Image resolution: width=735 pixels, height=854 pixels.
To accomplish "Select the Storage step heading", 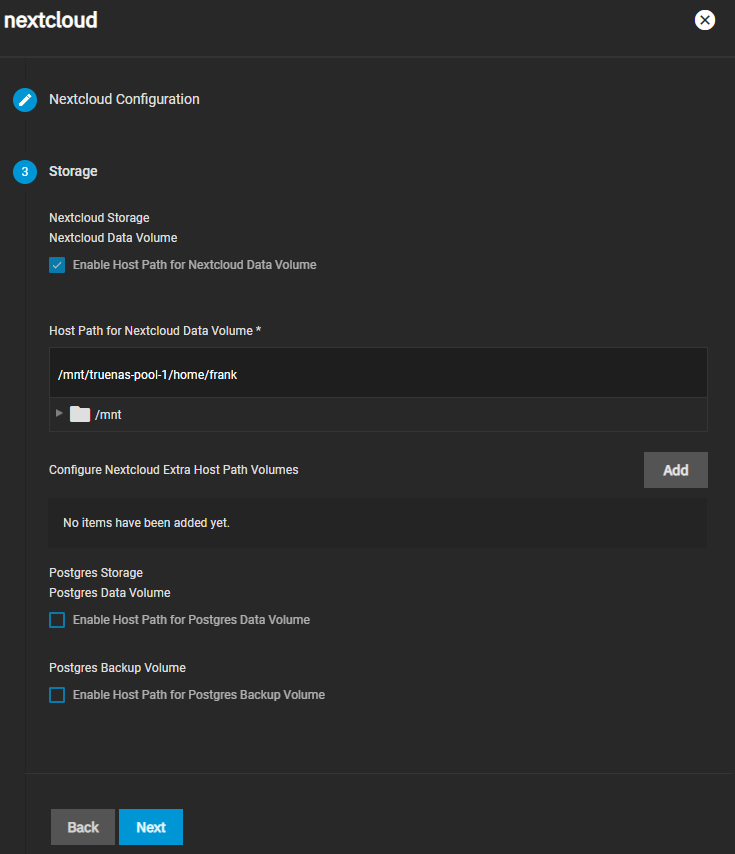I will (73, 171).
